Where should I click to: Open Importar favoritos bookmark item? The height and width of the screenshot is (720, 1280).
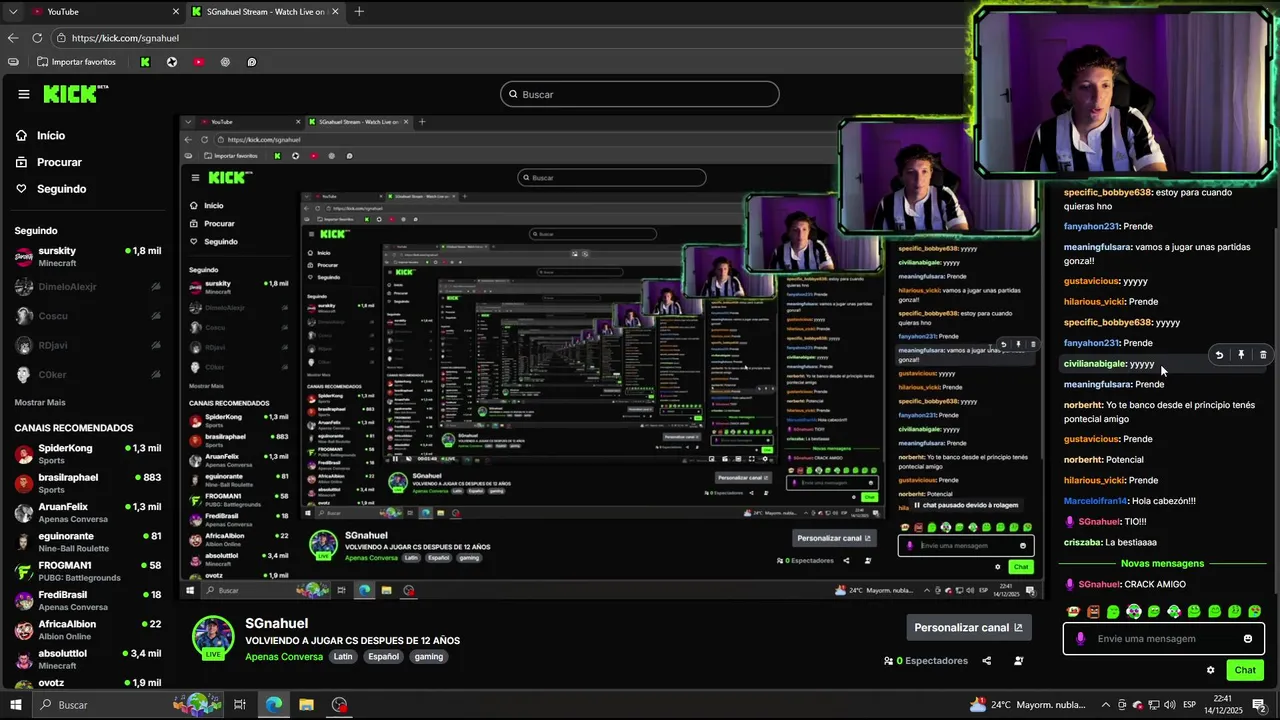tap(76, 62)
